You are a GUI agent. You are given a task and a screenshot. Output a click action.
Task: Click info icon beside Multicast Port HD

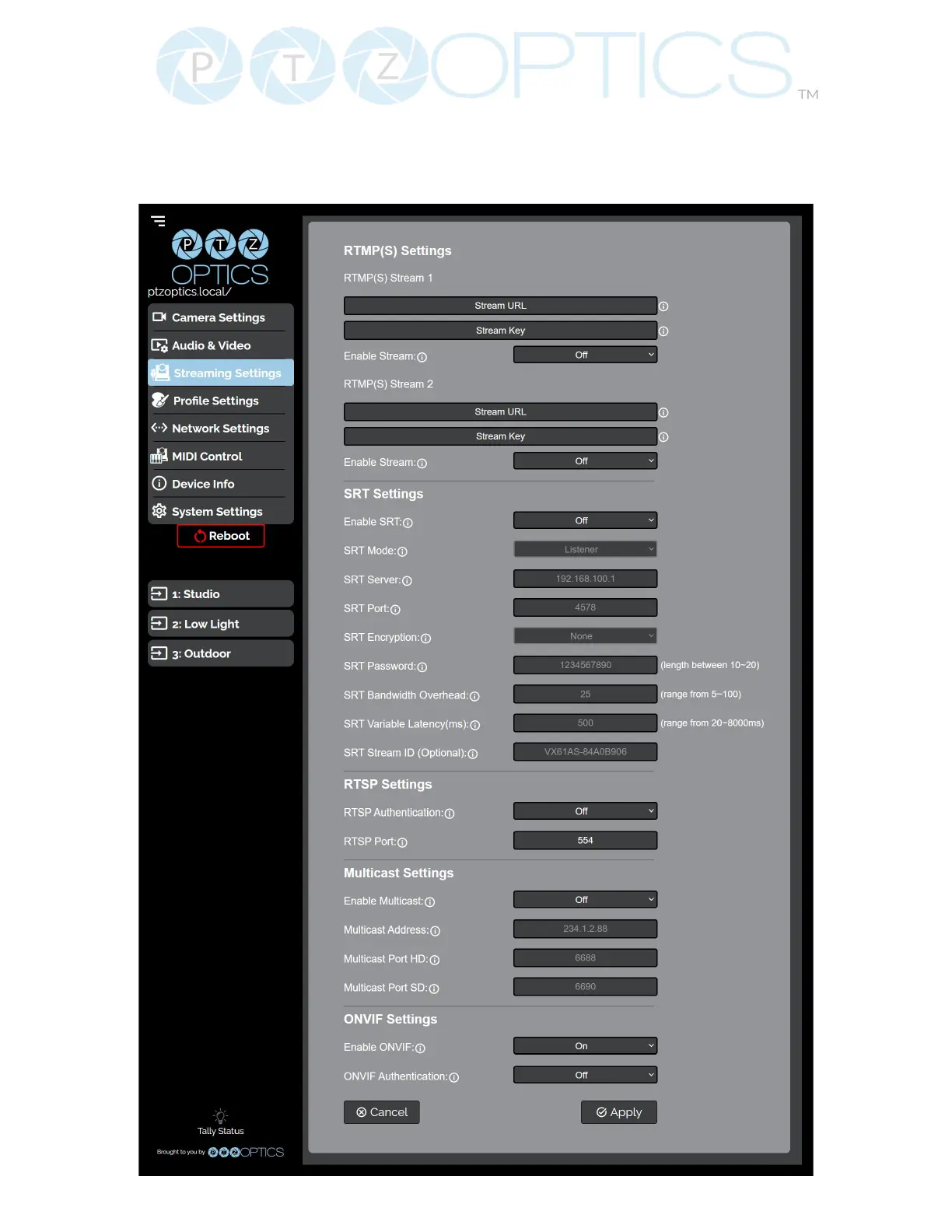tap(435, 961)
